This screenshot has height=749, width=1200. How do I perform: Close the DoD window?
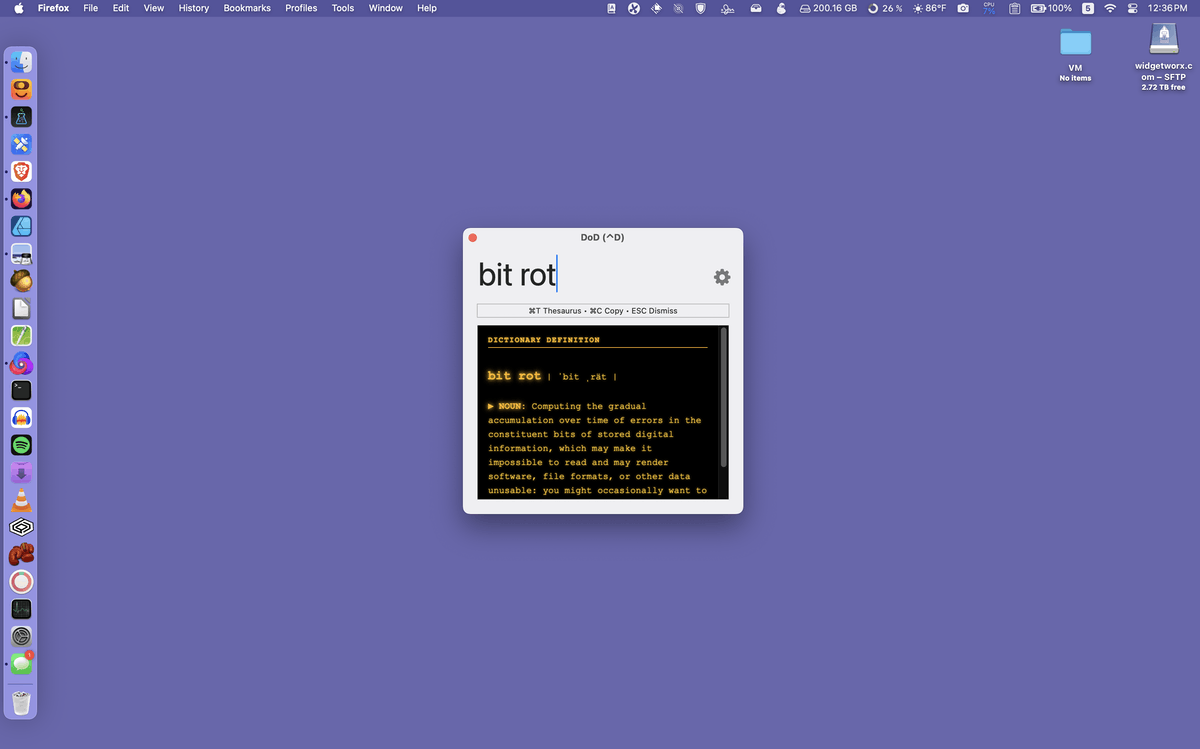tap(473, 237)
